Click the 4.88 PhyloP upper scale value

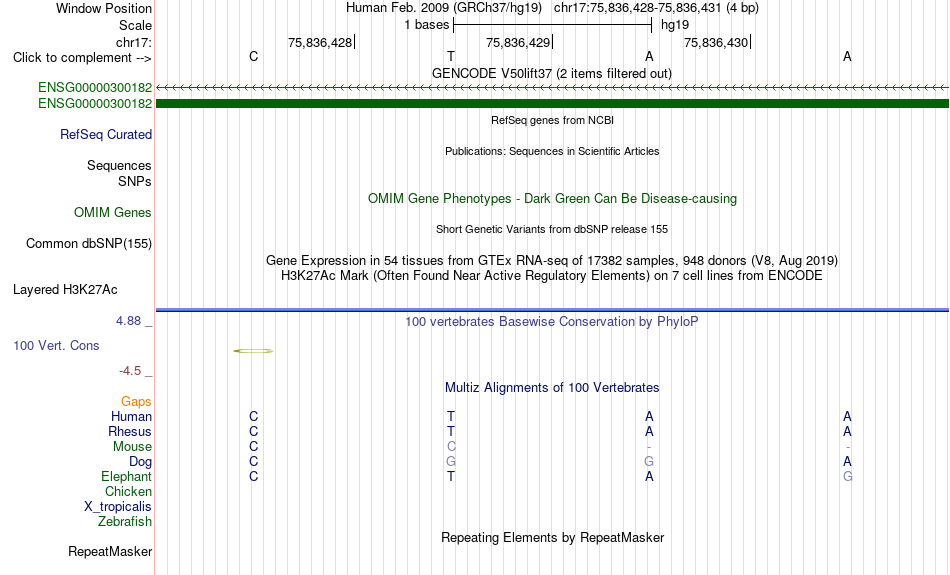128,321
